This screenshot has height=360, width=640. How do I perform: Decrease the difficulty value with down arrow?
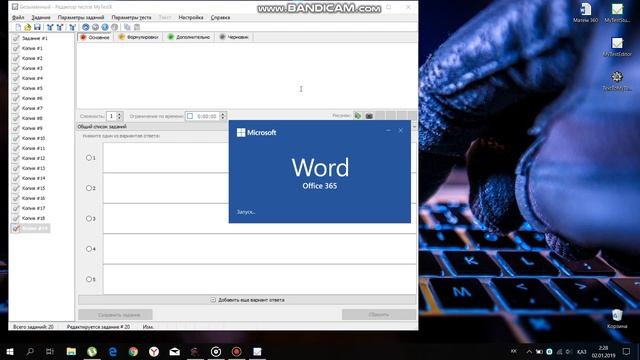[x=120, y=118]
